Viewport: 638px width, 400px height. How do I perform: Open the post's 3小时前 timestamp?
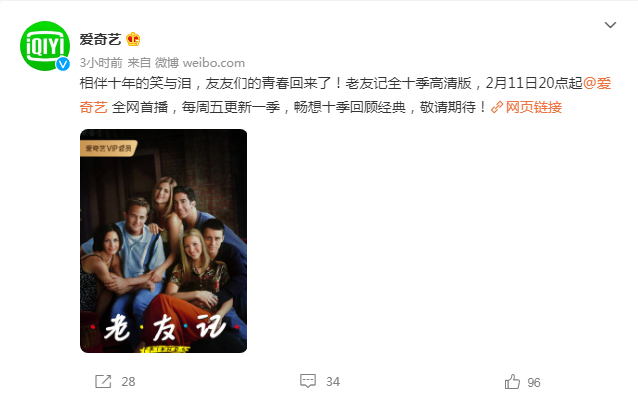(101, 63)
